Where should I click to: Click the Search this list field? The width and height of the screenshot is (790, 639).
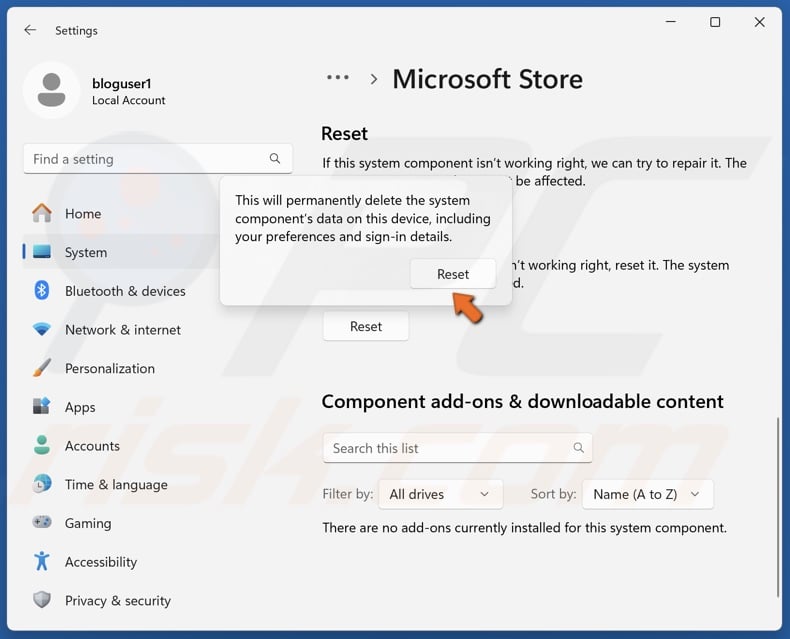pyautogui.click(x=457, y=448)
